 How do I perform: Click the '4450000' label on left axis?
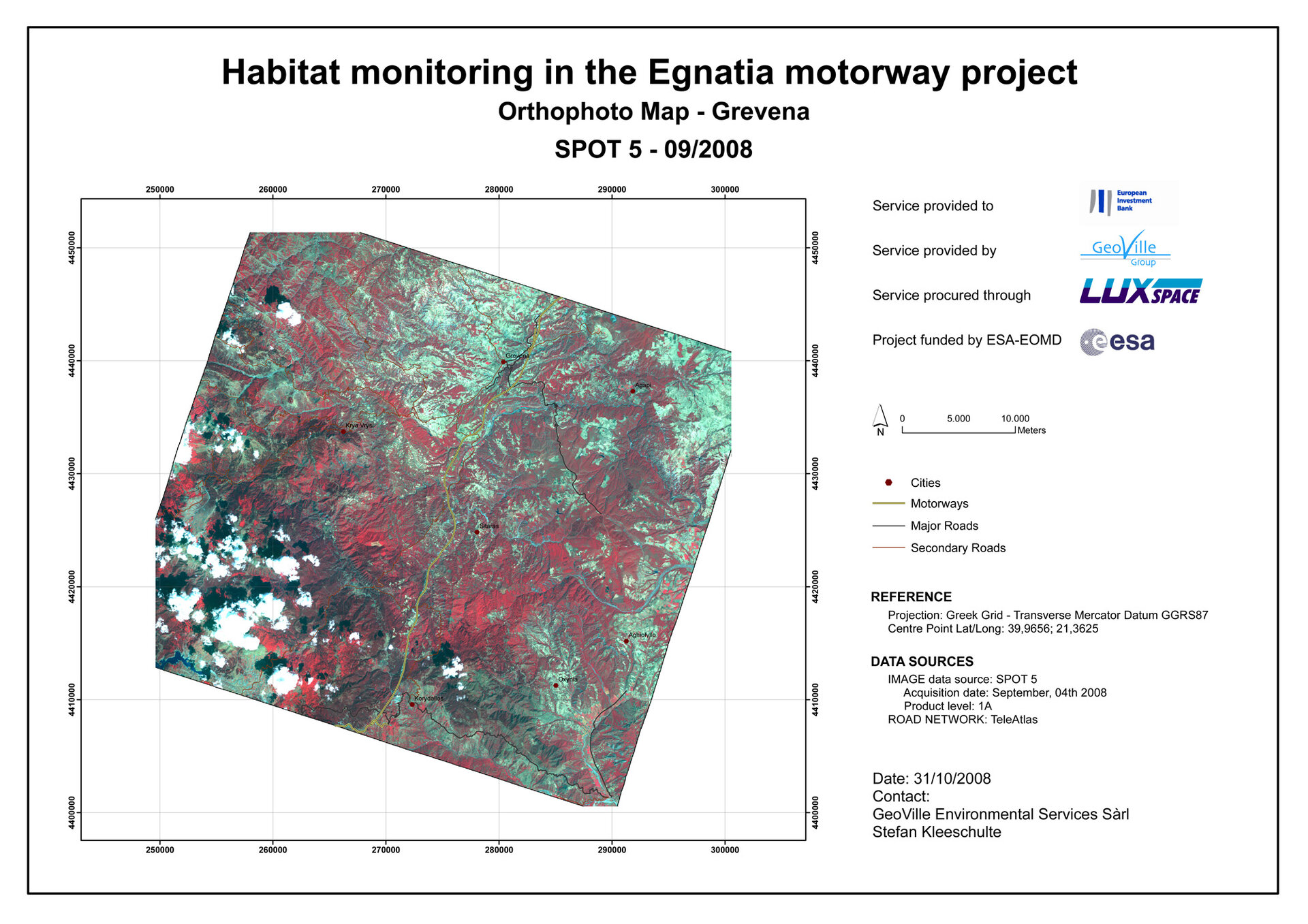pos(72,248)
